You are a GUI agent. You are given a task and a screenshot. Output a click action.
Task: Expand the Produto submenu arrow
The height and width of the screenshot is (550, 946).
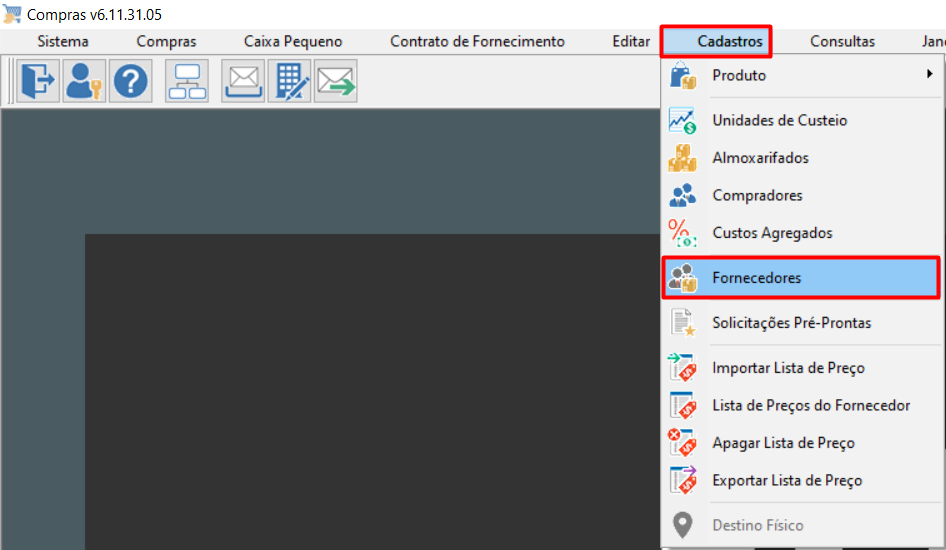pos(930,74)
